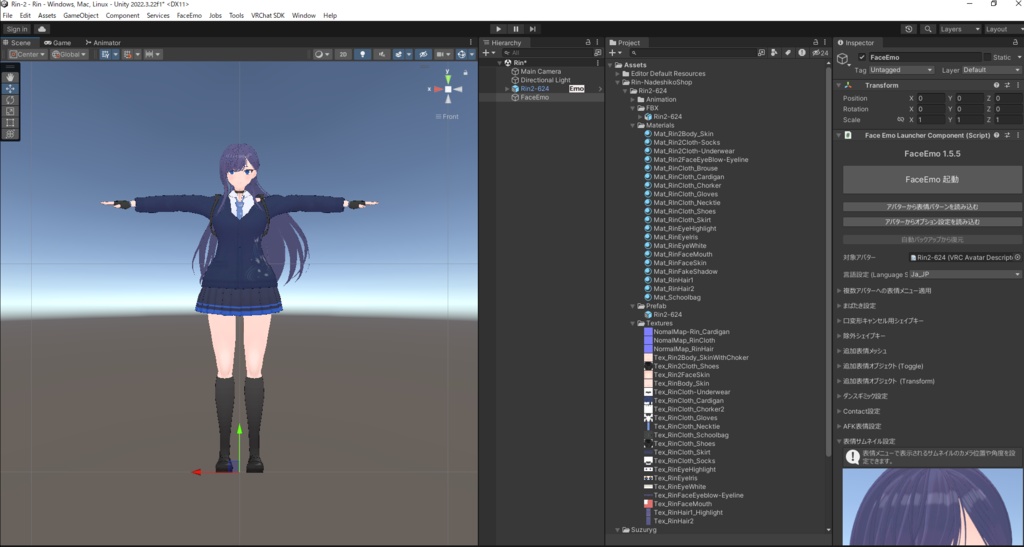
Task: Click the FaceEmo 起動 button
Action: pos(932,179)
